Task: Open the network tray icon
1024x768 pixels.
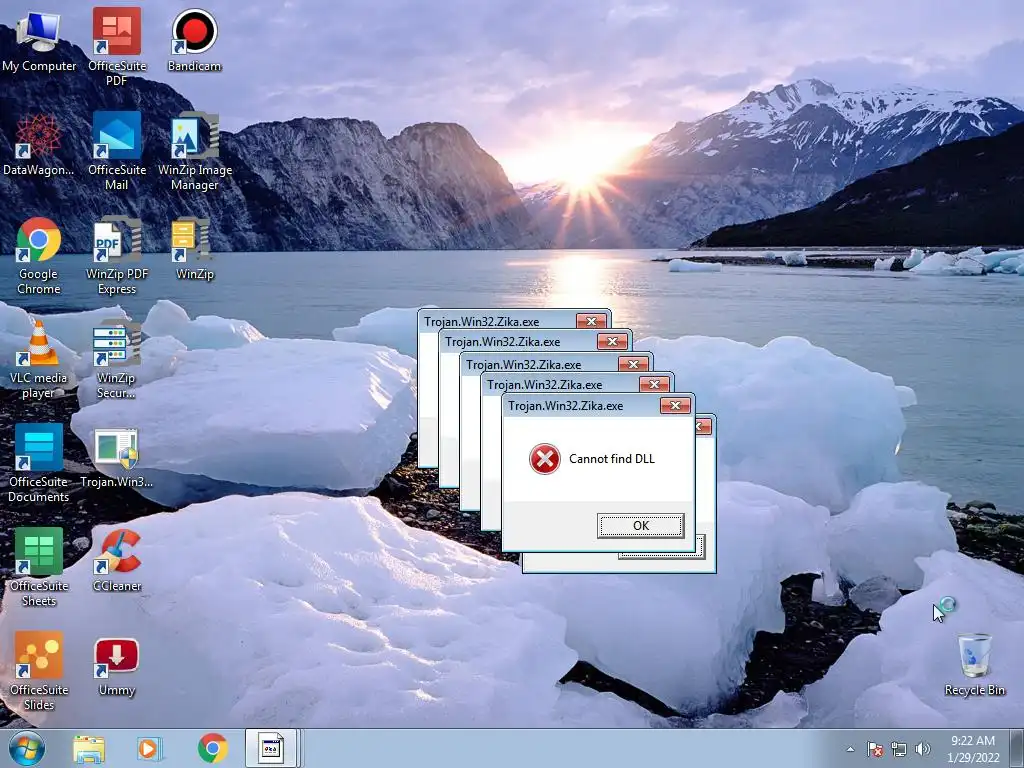Action: click(899, 749)
